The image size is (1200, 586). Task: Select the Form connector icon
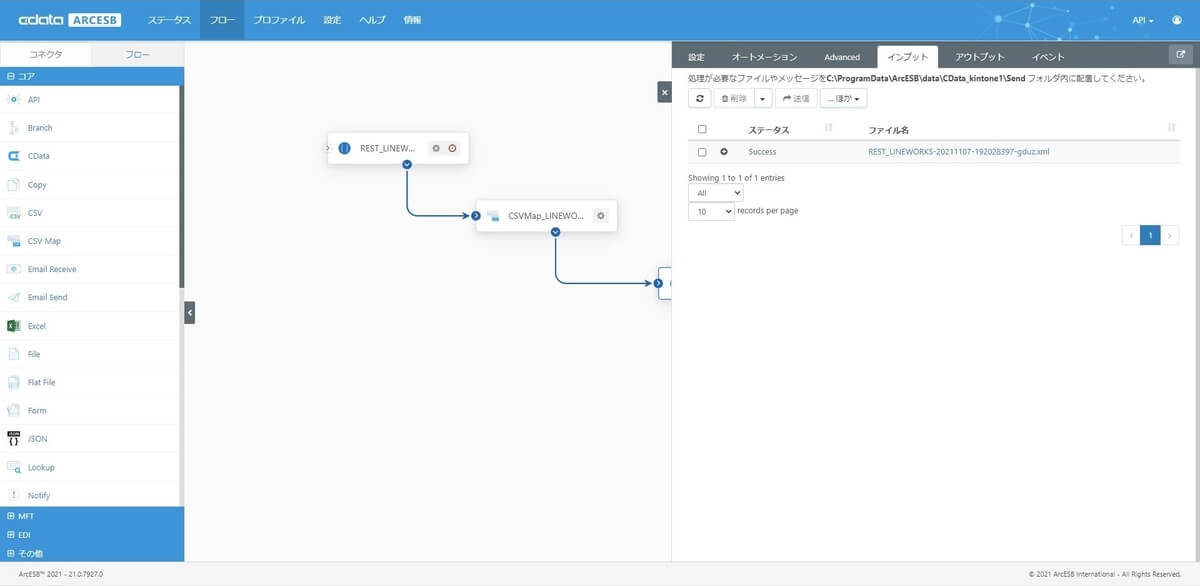14,410
